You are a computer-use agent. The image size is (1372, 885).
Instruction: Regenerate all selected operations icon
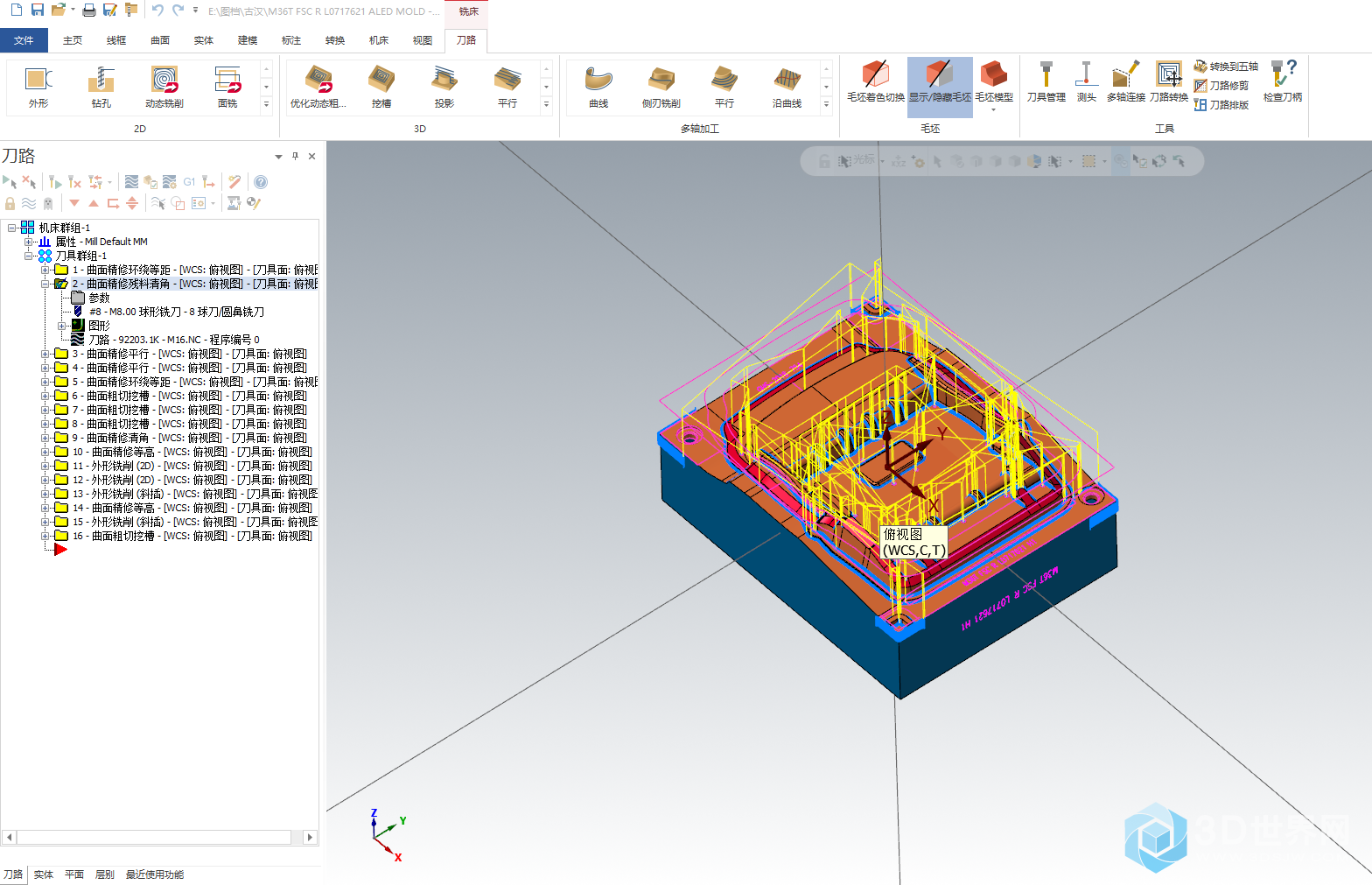tap(55, 182)
